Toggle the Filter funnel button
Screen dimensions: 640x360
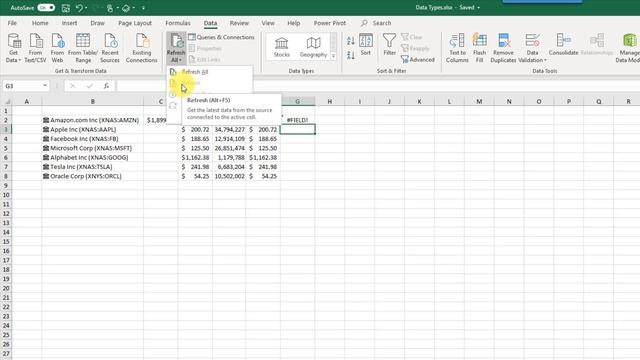click(389, 45)
